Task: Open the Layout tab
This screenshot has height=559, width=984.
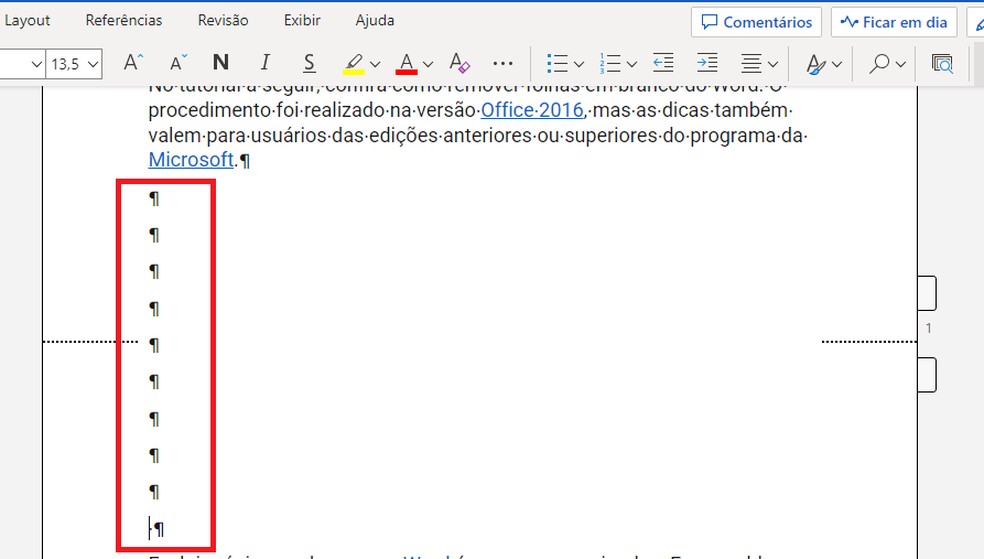Action: click(x=27, y=21)
